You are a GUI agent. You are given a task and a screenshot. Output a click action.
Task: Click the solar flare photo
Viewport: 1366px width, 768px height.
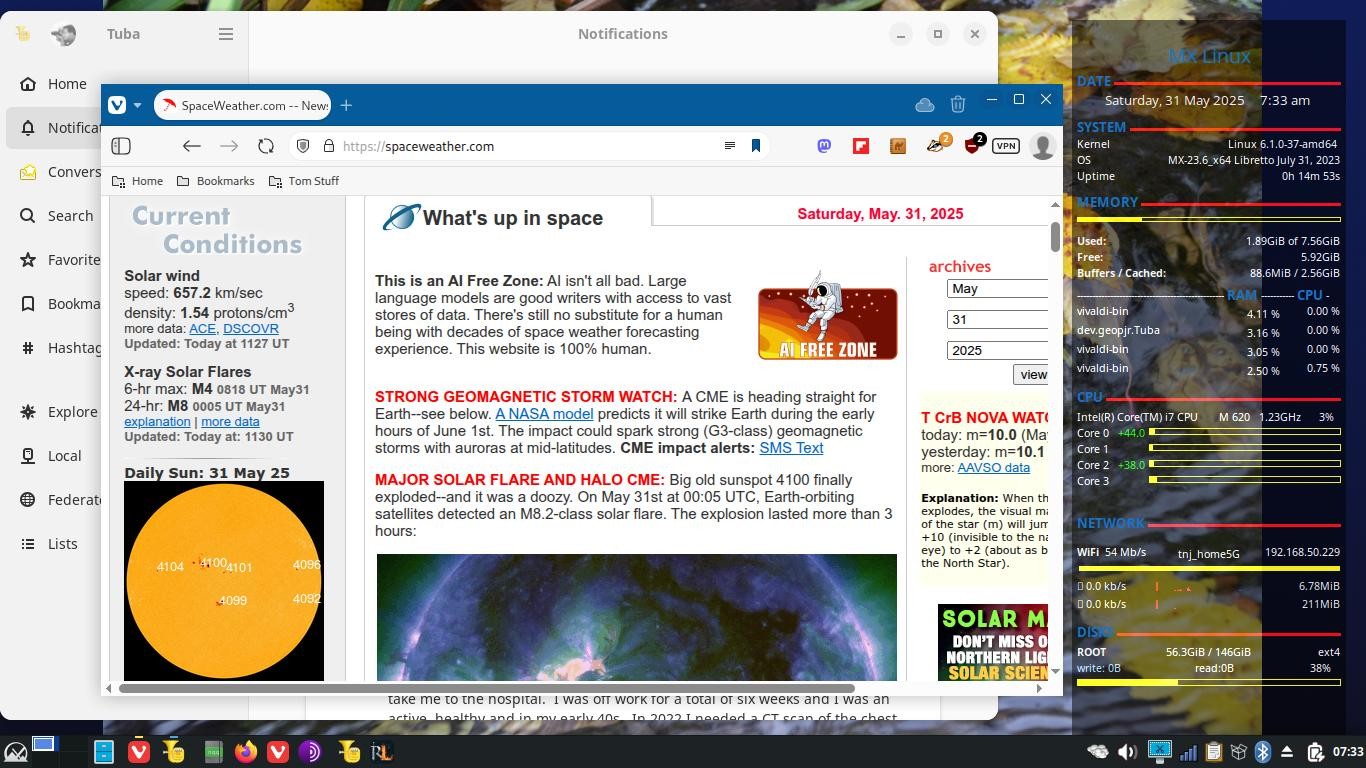(637, 617)
